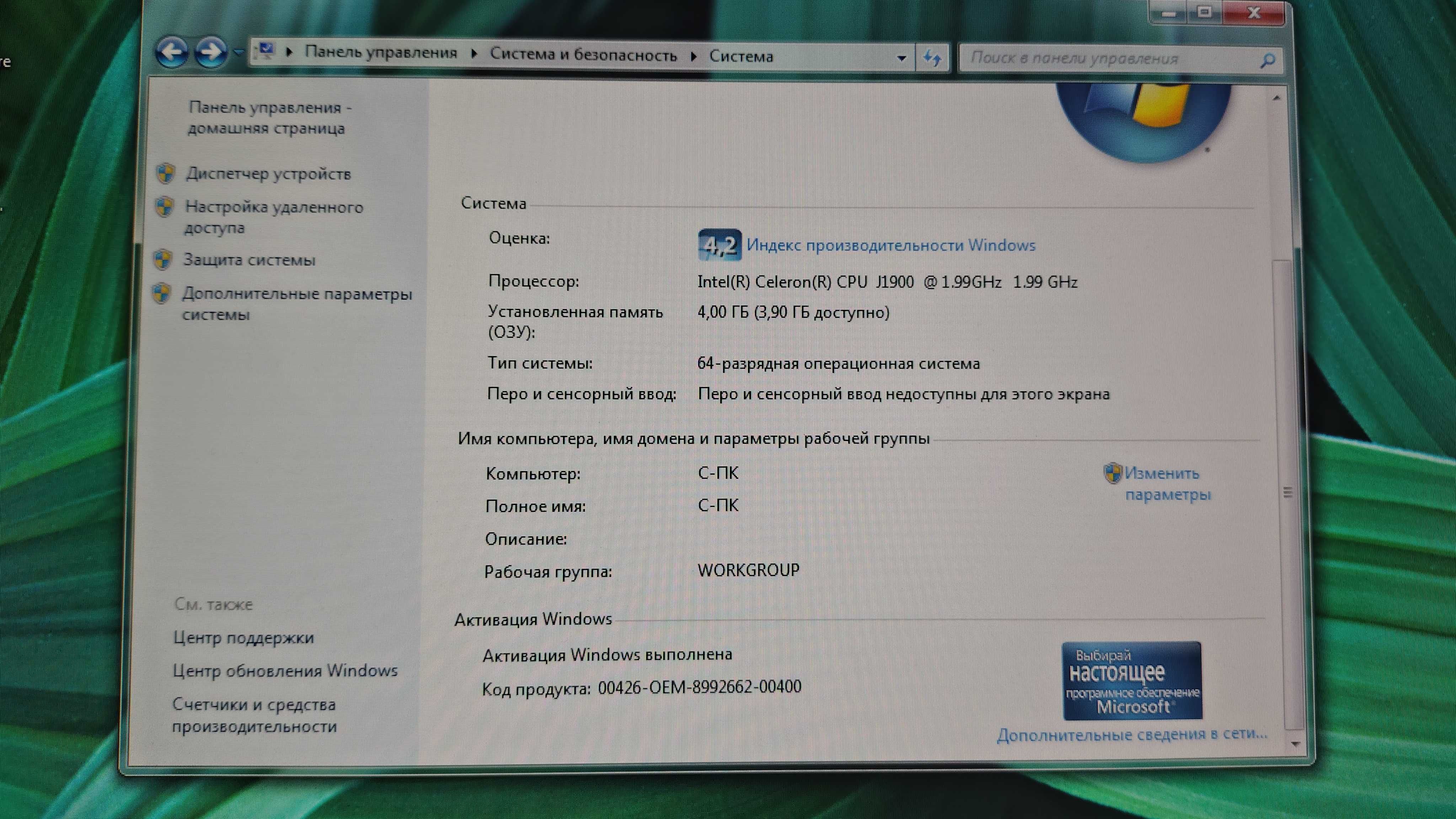Click the 'С-ПК' value next to 'Полное имя:'
1456x819 pixels.
[x=718, y=505]
